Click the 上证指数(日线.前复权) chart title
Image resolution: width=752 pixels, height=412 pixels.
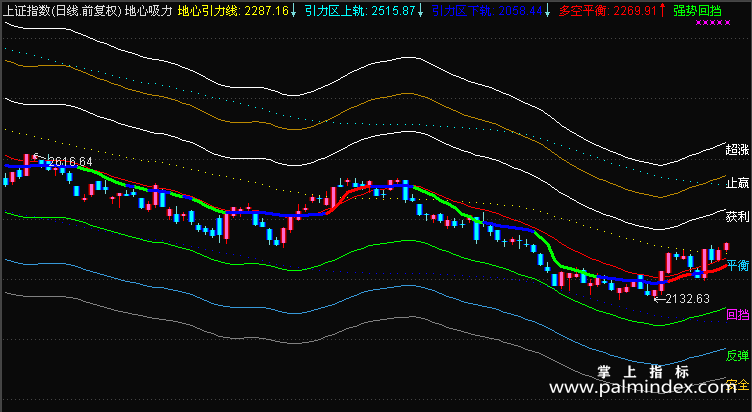pyautogui.click(x=62, y=11)
